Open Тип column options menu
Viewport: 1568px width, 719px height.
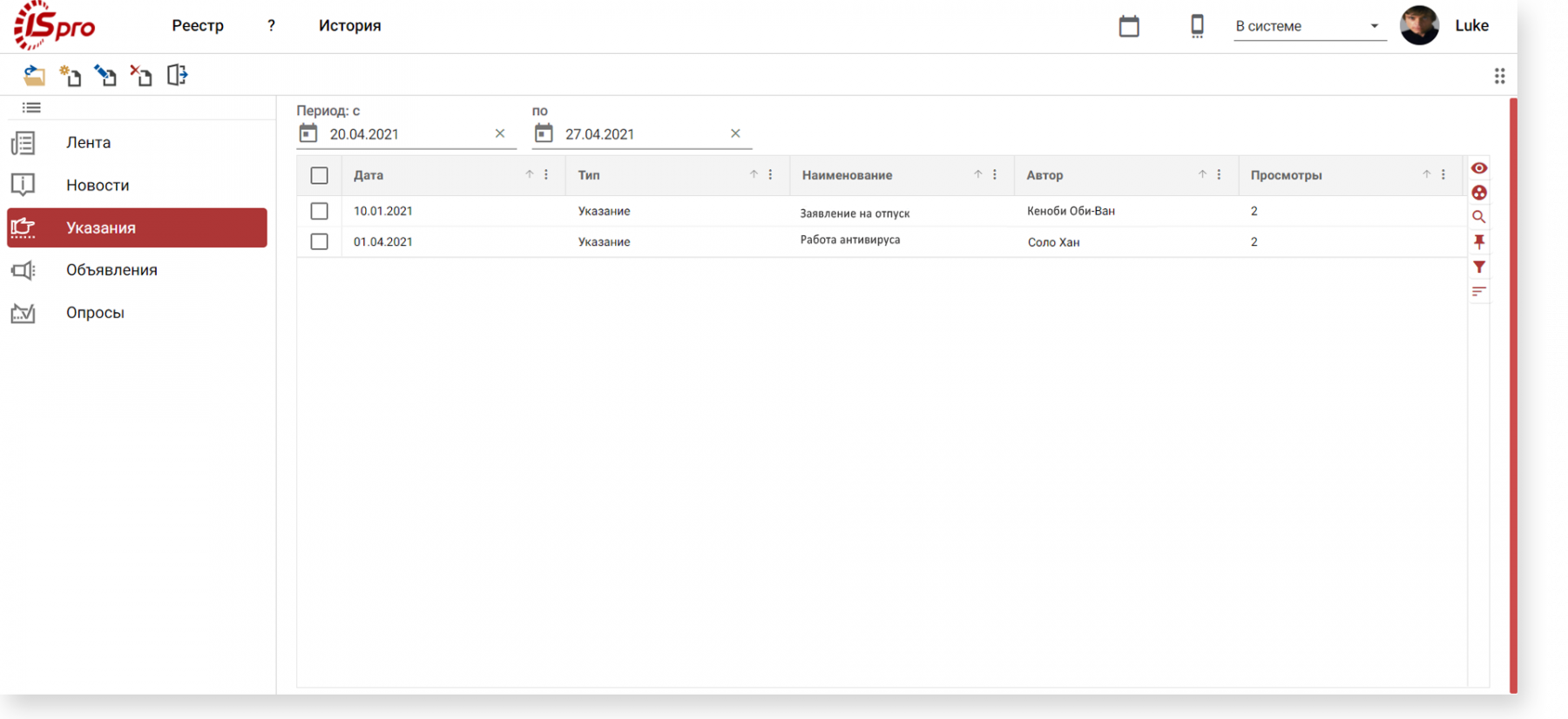coord(770,175)
